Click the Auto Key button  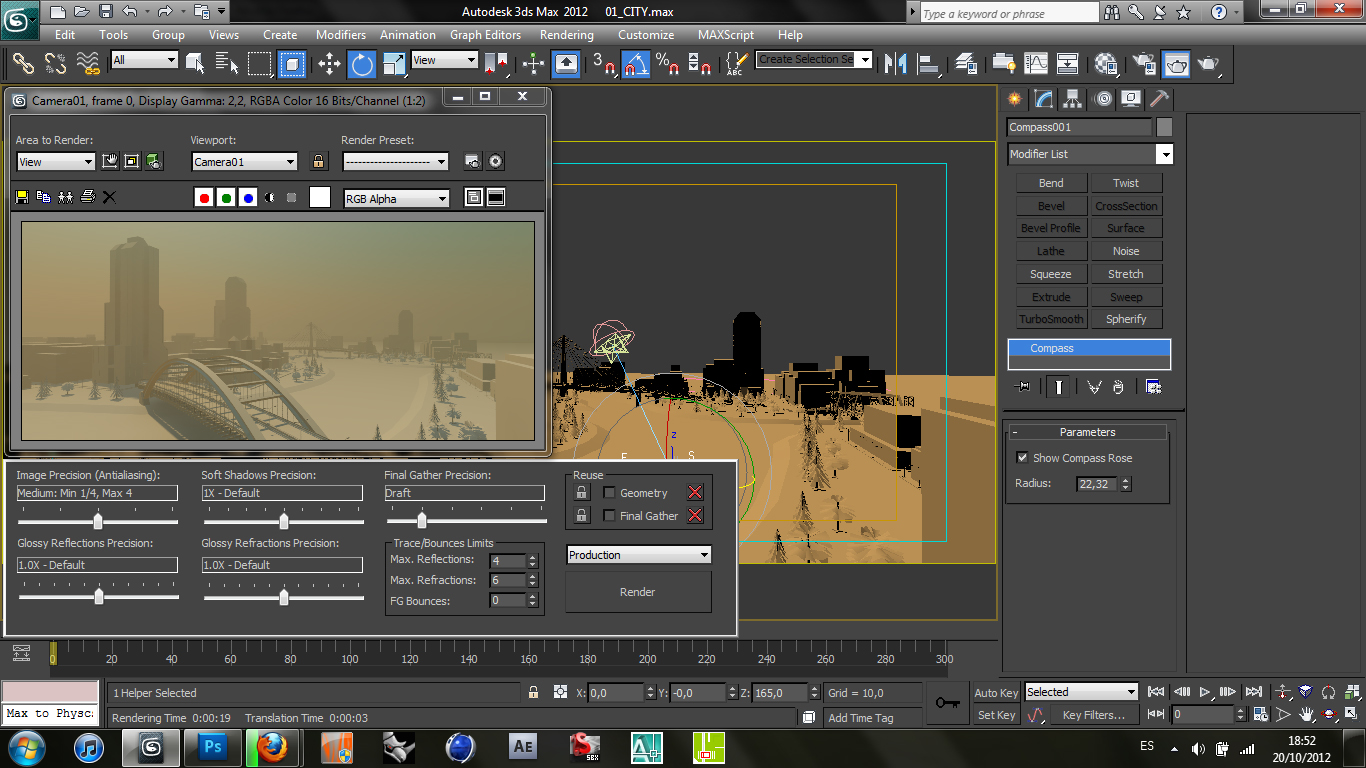(996, 693)
